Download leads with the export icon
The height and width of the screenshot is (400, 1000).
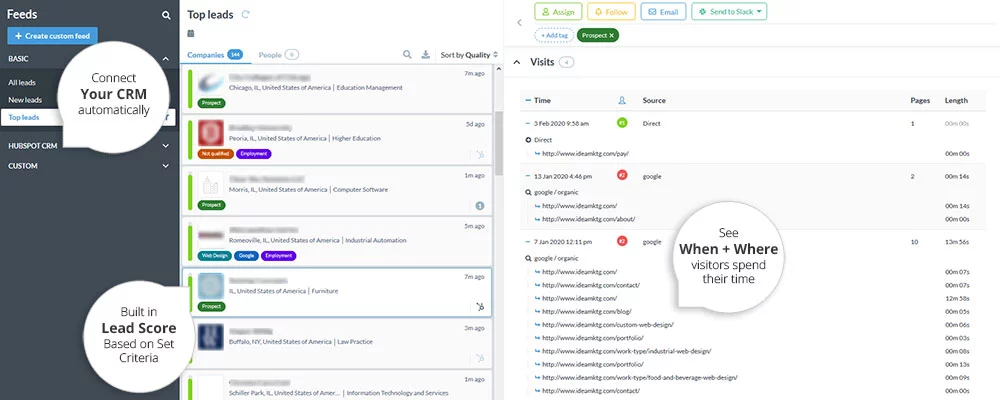(x=425, y=55)
